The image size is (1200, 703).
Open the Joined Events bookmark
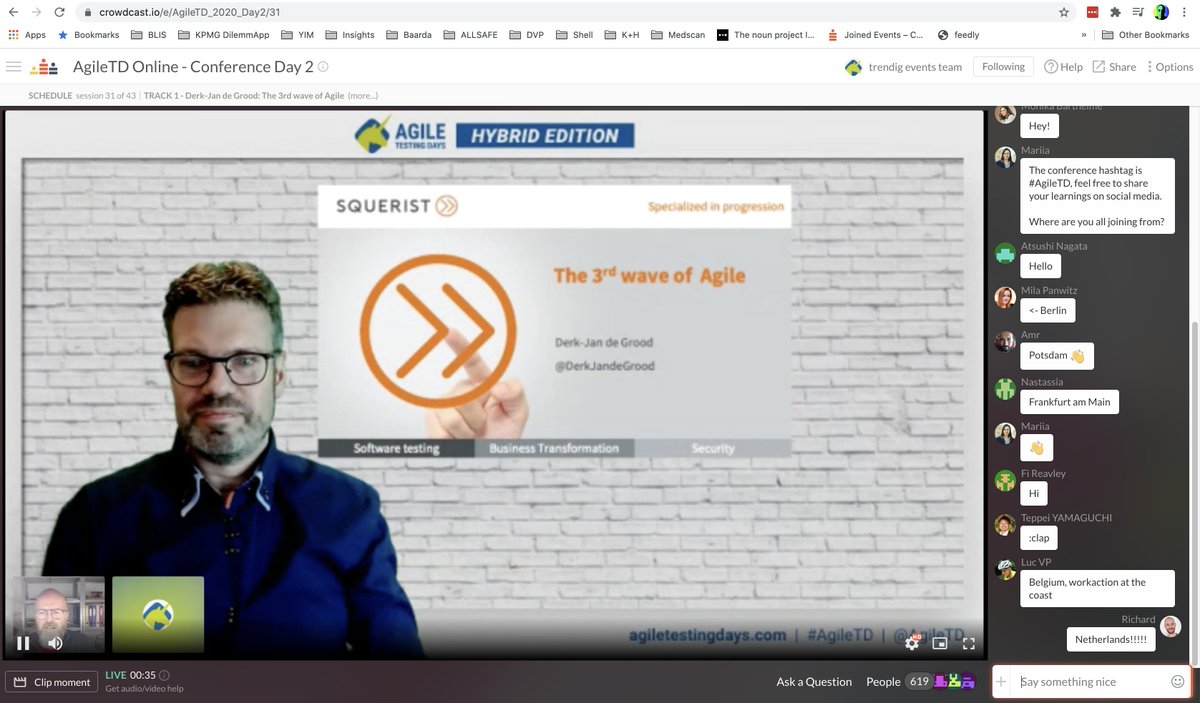pyautogui.click(x=875, y=35)
